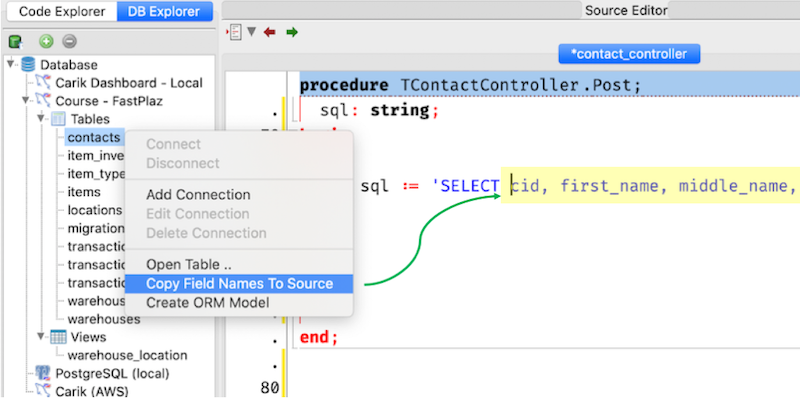Screen dimensions: 800x401
Task: Click the red back arrow in the editor toolbar
Action: [x=269, y=33]
